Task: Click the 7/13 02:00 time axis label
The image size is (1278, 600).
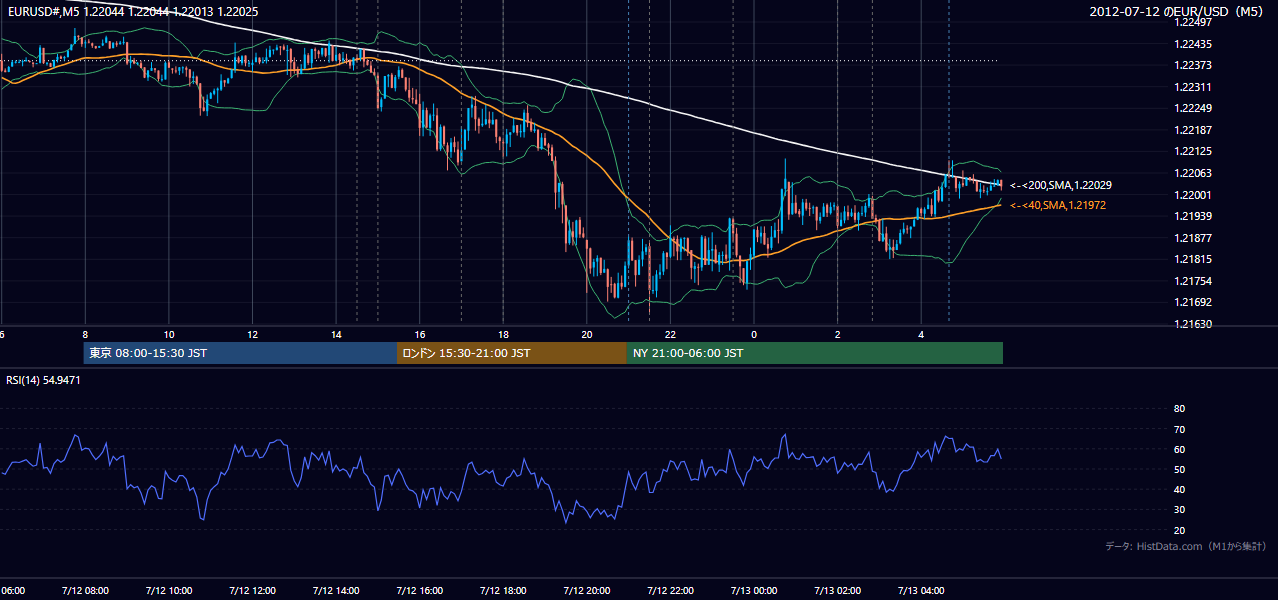Action: point(838,590)
